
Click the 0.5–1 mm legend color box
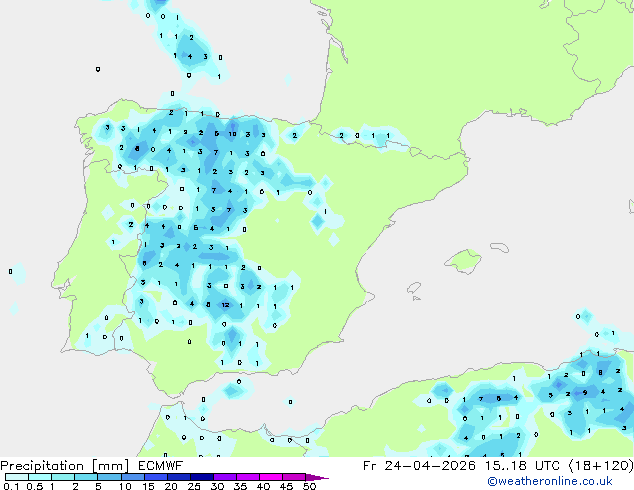coord(40,477)
